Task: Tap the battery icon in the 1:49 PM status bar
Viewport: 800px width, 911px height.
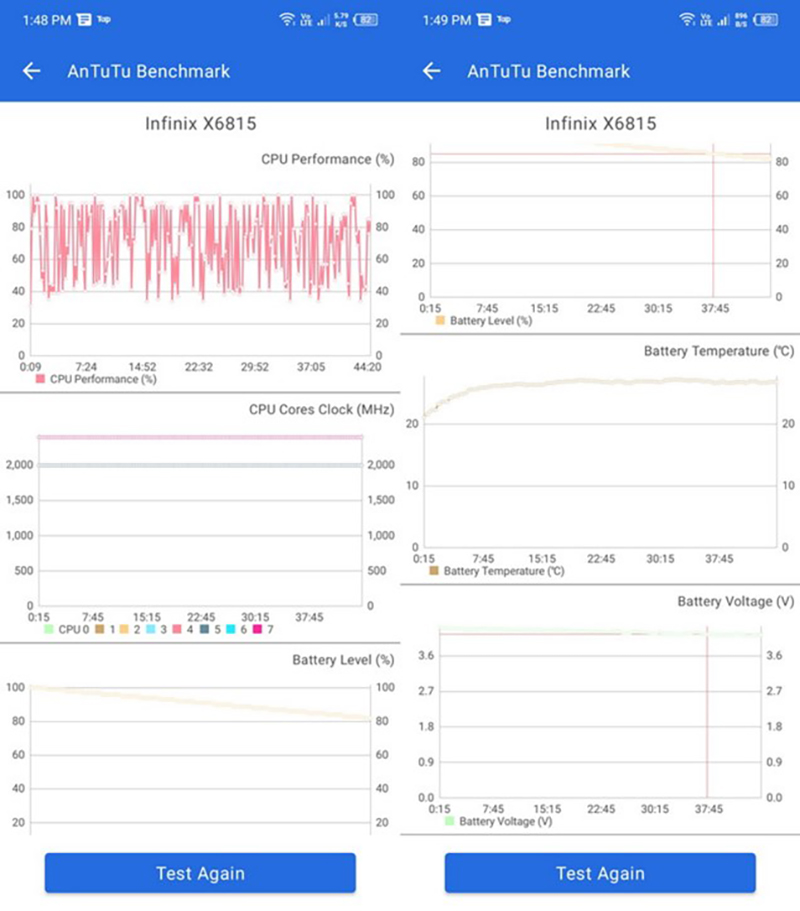Action: [767, 19]
